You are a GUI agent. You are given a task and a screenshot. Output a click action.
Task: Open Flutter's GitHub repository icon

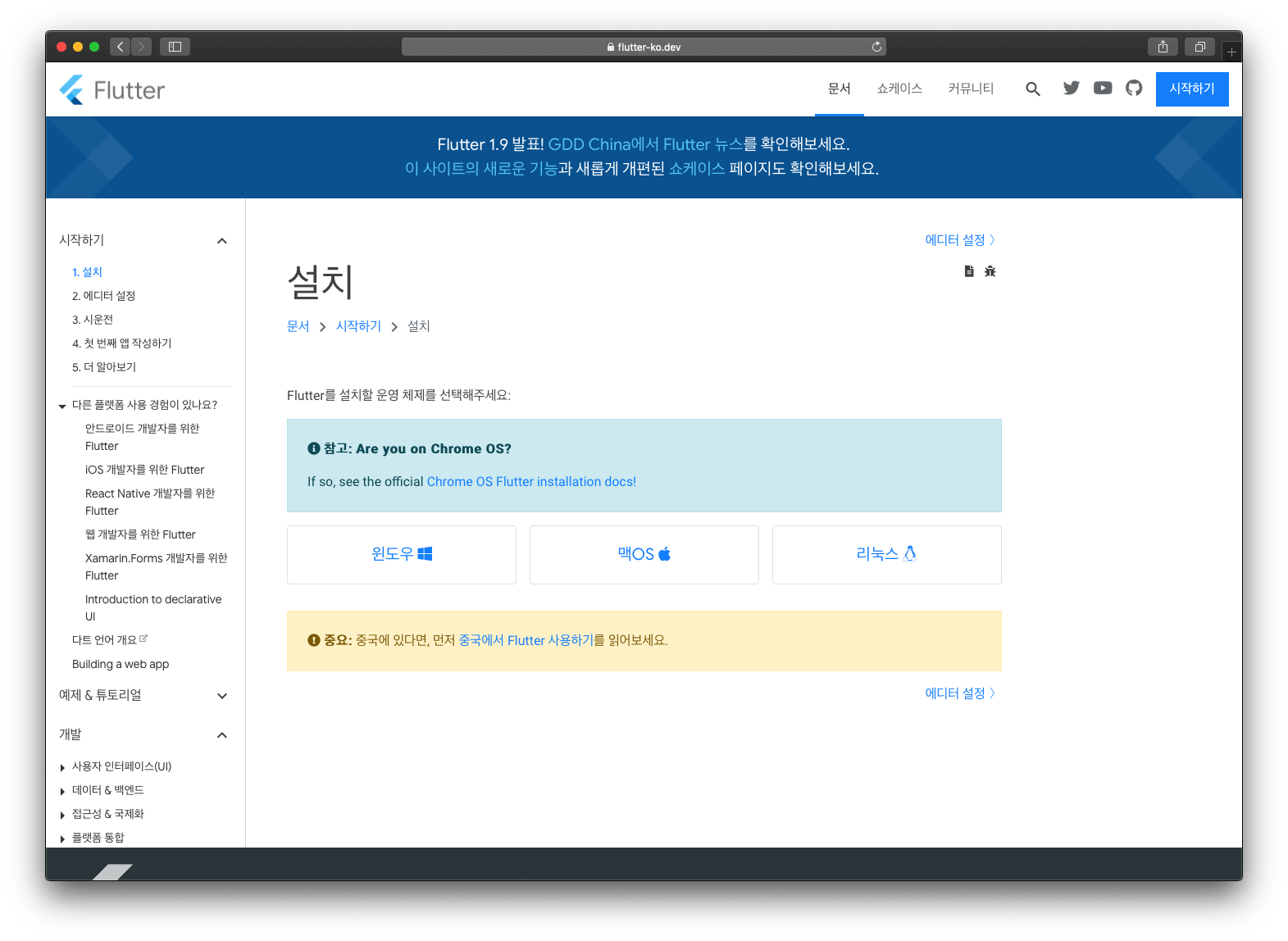[1134, 88]
